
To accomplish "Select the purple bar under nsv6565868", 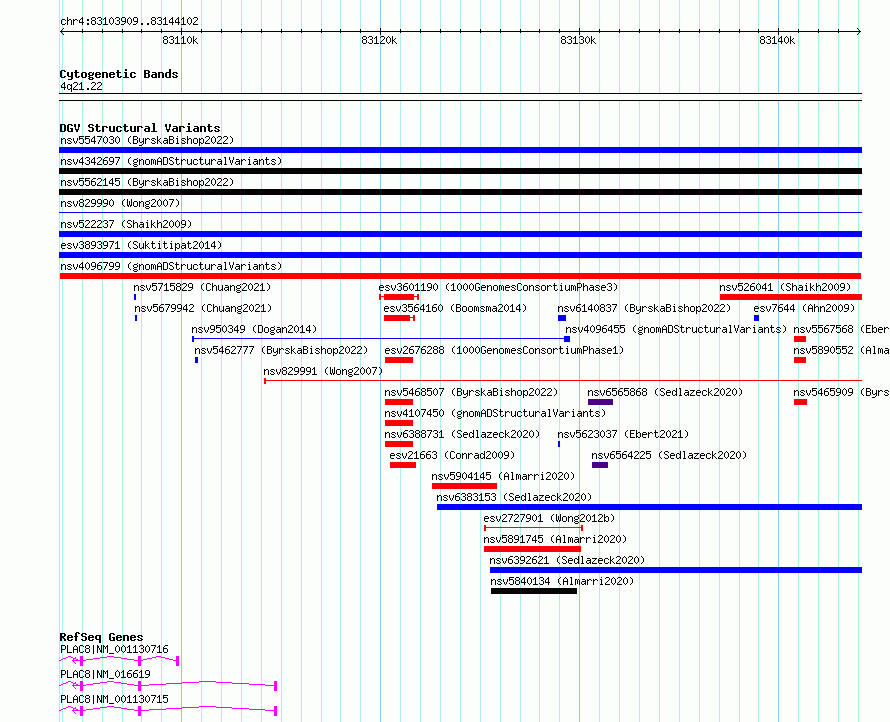I will point(601,402).
